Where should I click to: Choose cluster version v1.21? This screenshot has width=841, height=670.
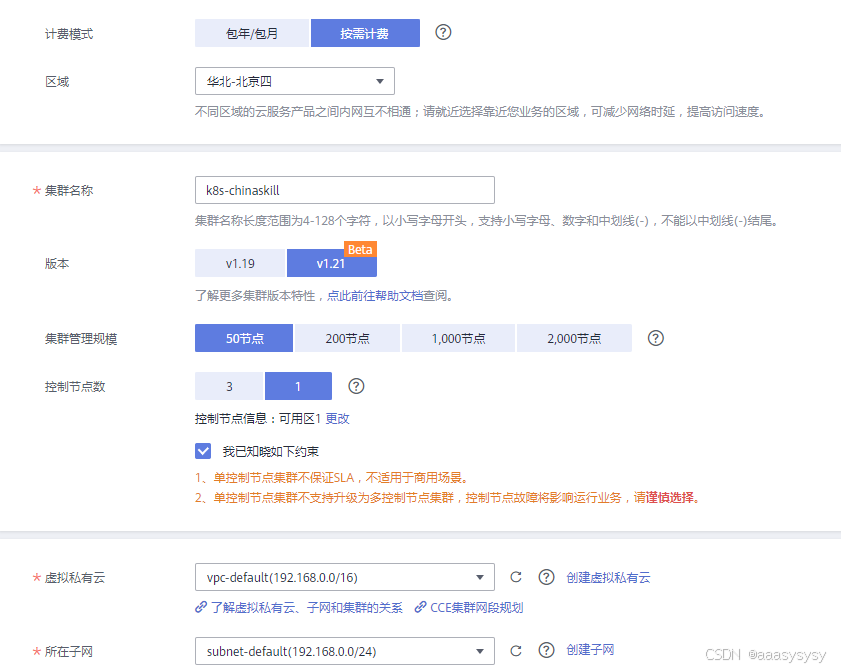(331, 263)
